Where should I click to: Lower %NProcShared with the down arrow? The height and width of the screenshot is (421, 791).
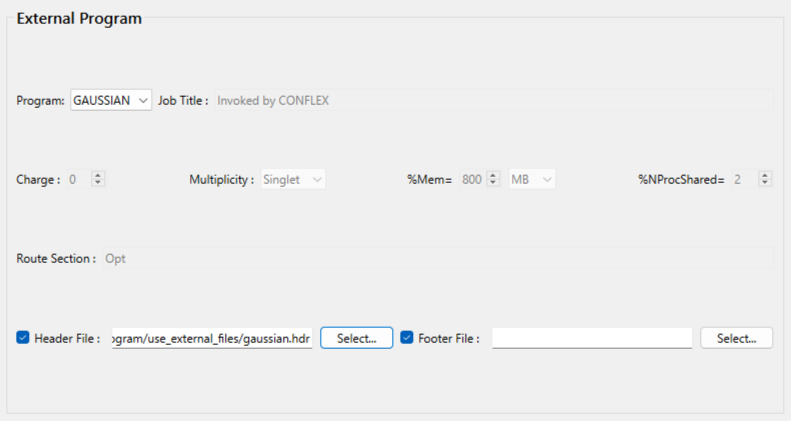click(764, 183)
